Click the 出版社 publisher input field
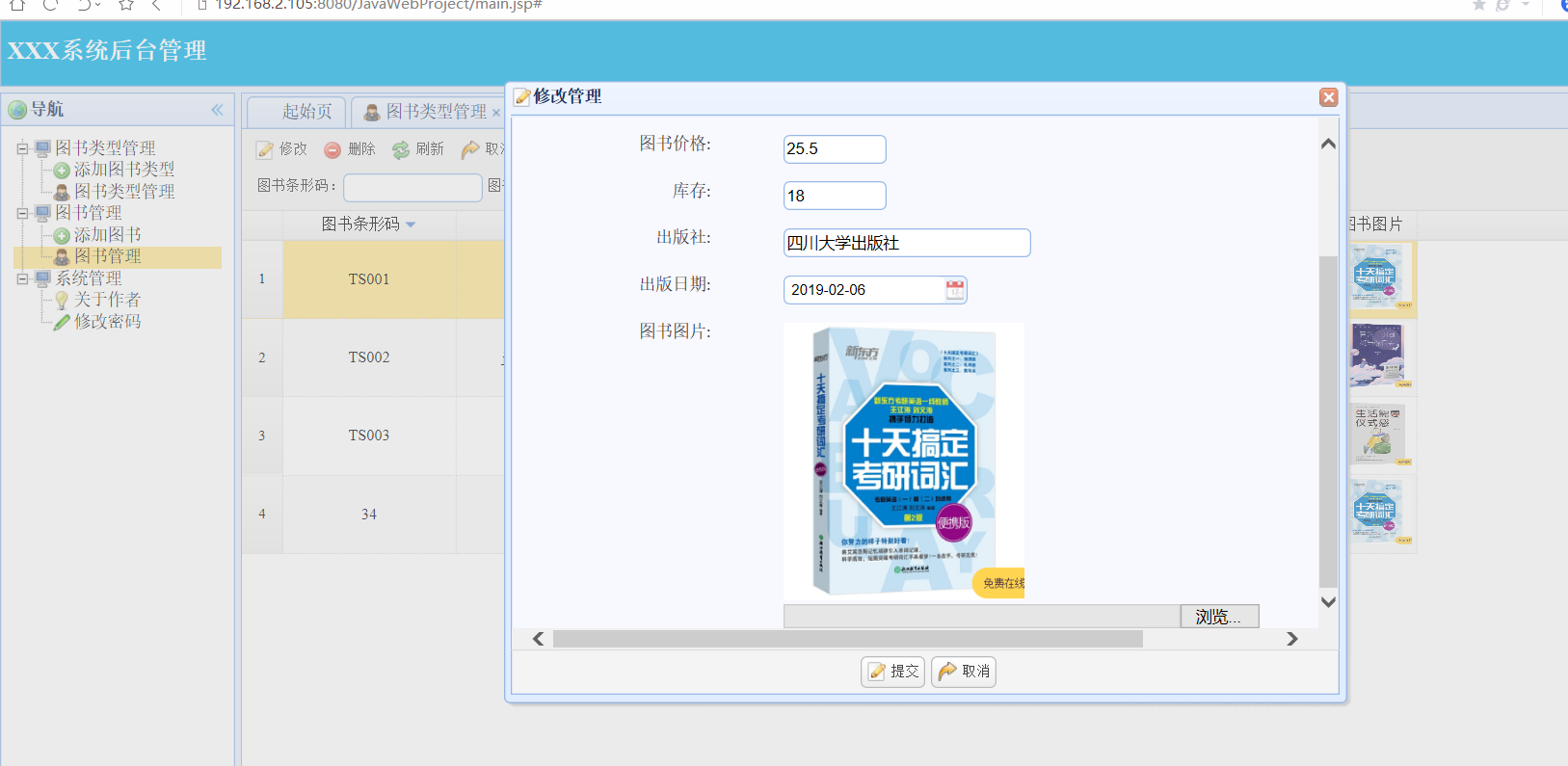Image resolution: width=1568 pixels, height=766 pixels. [906, 243]
